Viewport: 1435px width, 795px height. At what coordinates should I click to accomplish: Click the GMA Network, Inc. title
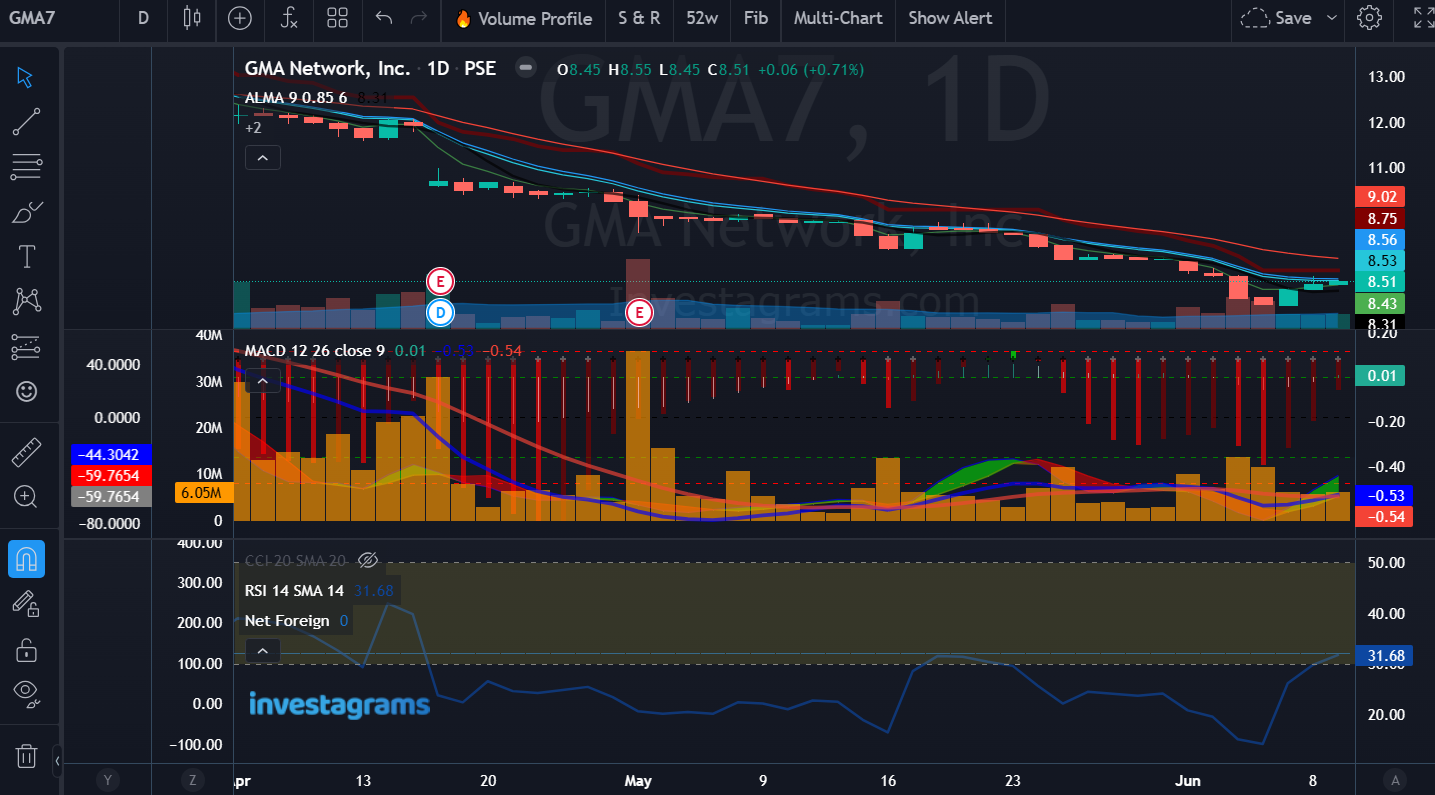point(327,69)
